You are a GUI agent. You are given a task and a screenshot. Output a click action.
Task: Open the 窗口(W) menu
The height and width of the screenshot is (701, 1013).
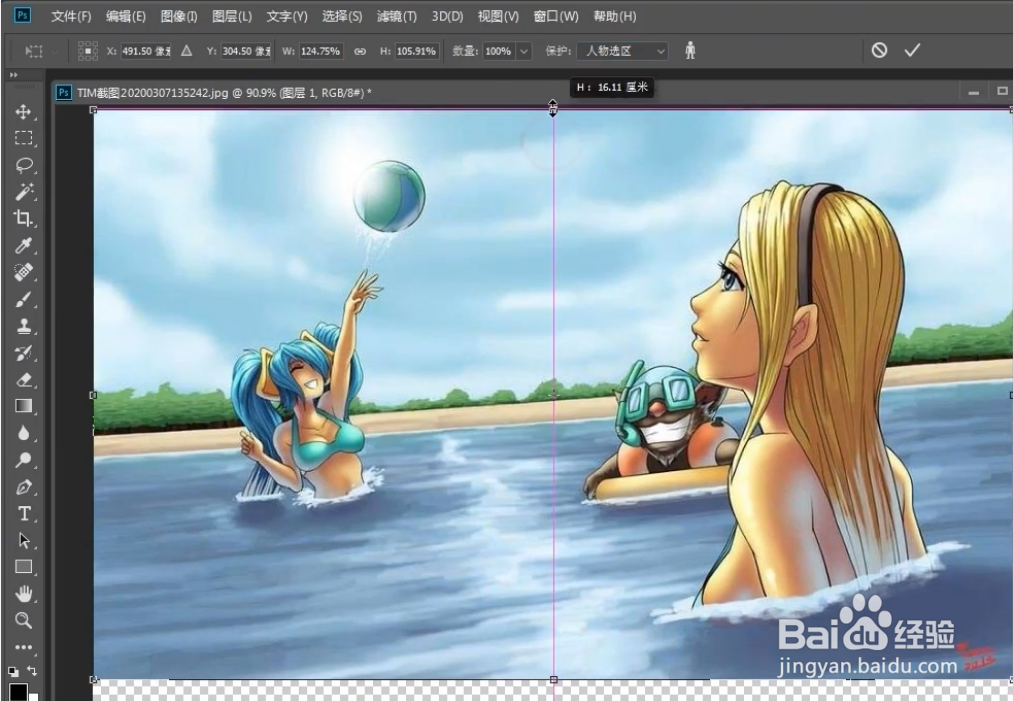(556, 16)
